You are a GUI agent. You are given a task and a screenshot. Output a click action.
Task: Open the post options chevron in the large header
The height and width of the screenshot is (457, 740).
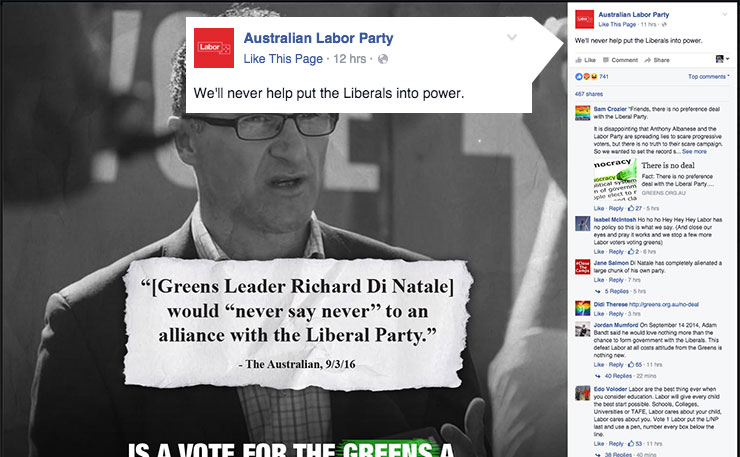coord(512,37)
